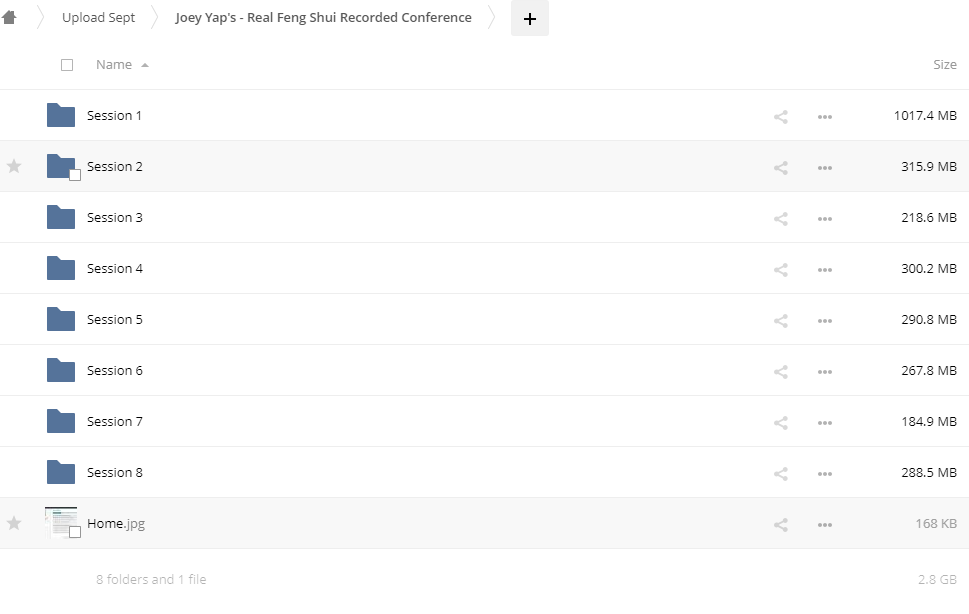Click the home icon in breadcrumb
The height and width of the screenshot is (614, 969).
[10, 18]
